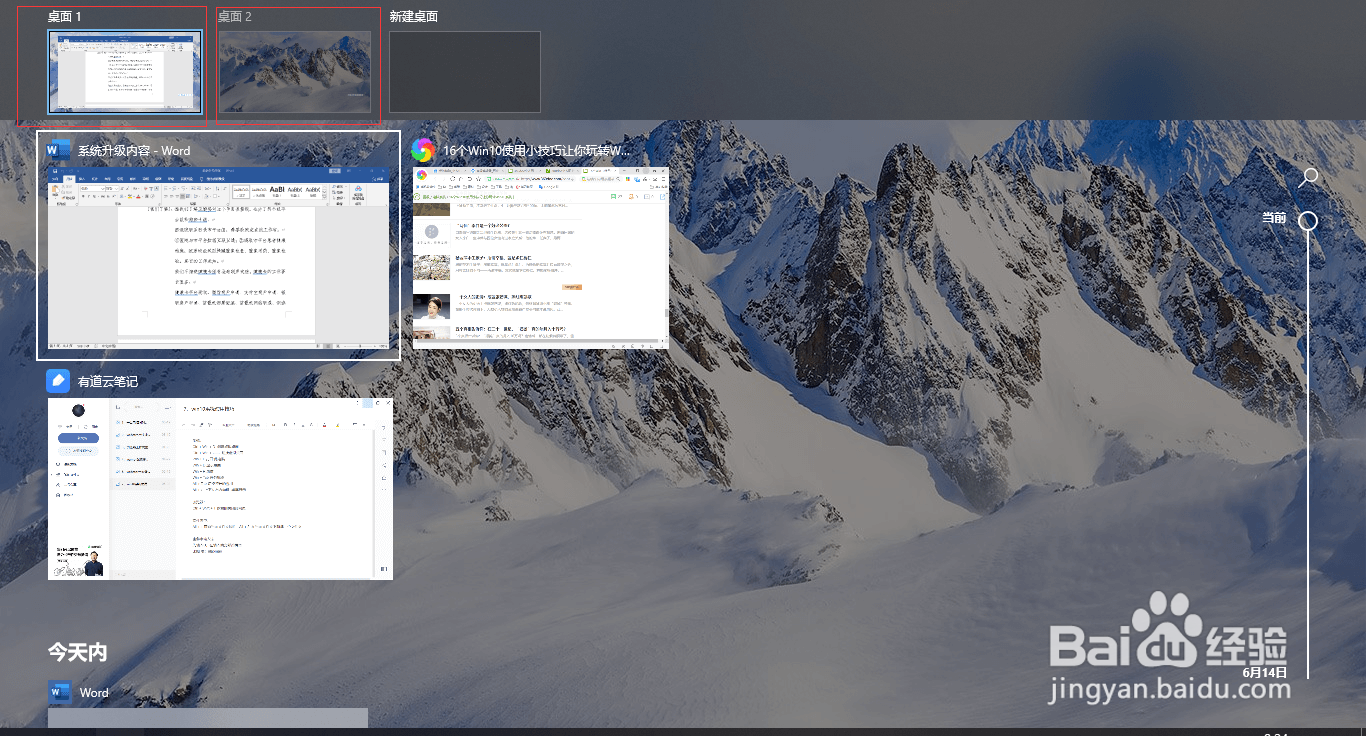
Task: Open the 有道云笔记 window preview
Action: [x=220, y=488]
